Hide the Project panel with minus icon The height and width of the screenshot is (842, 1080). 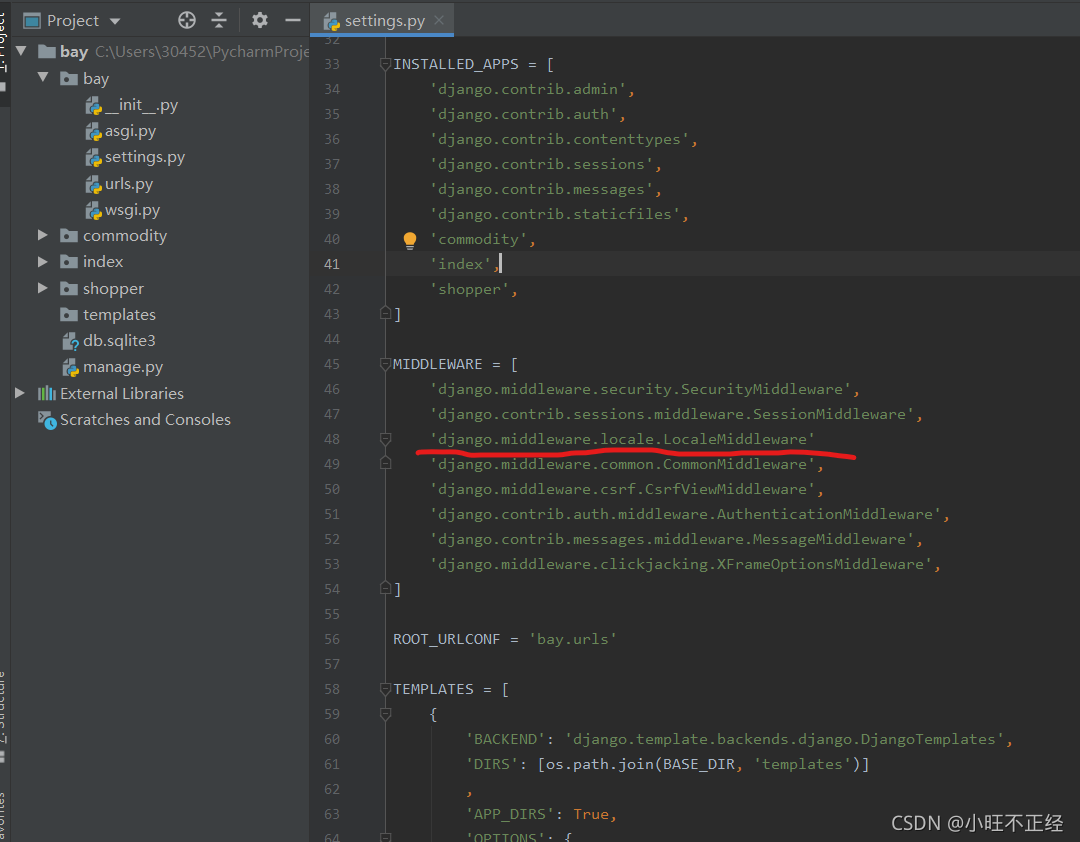point(293,20)
